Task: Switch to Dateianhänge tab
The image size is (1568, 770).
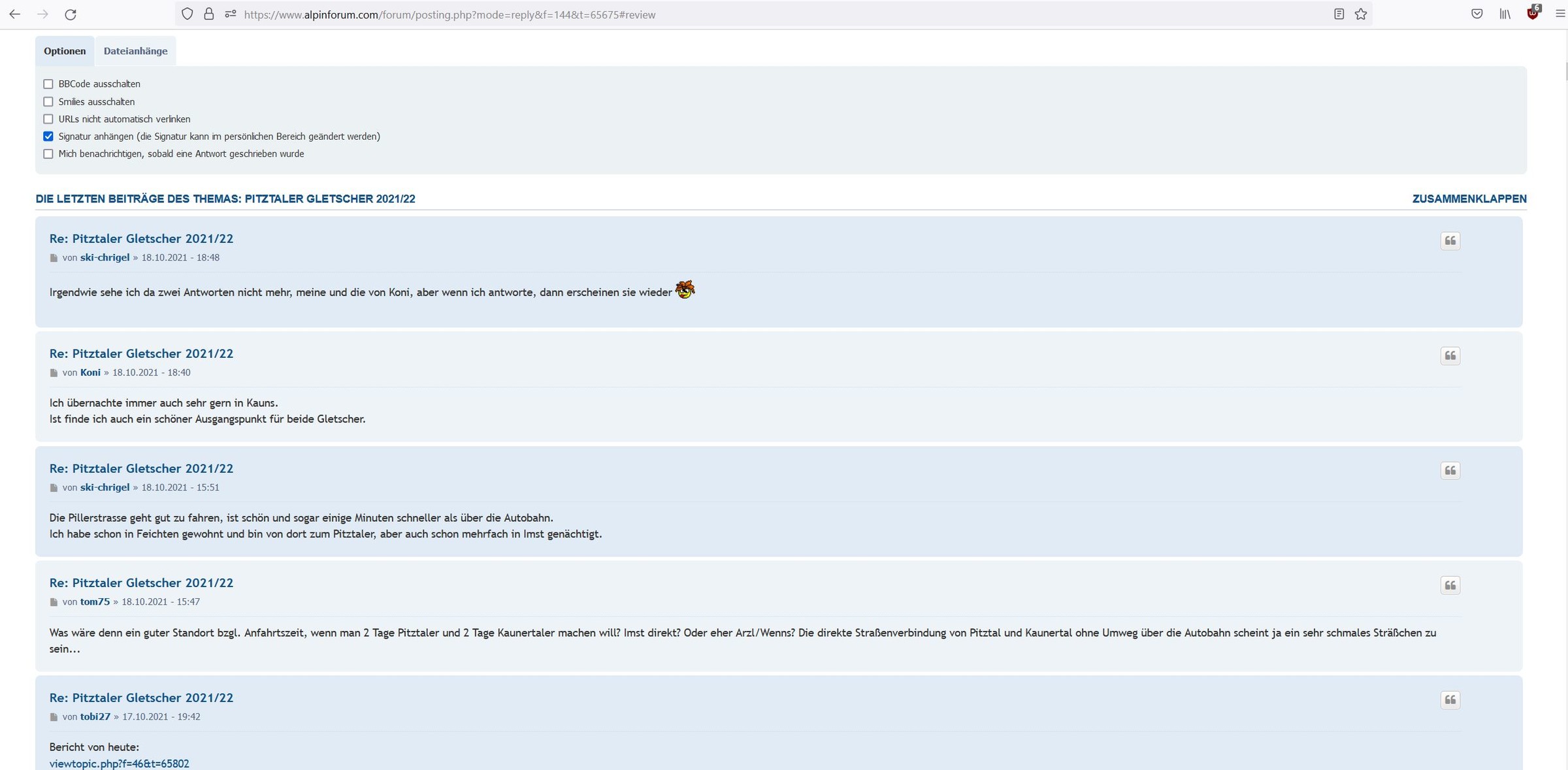Action: click(x=135, y=51)
